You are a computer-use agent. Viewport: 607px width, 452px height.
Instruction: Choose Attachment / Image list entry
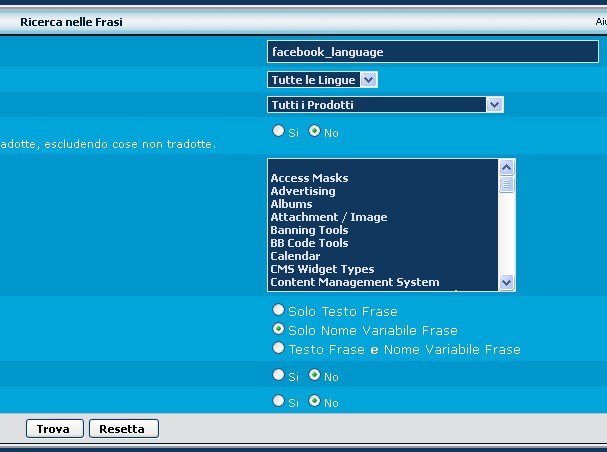coord(328,217)
